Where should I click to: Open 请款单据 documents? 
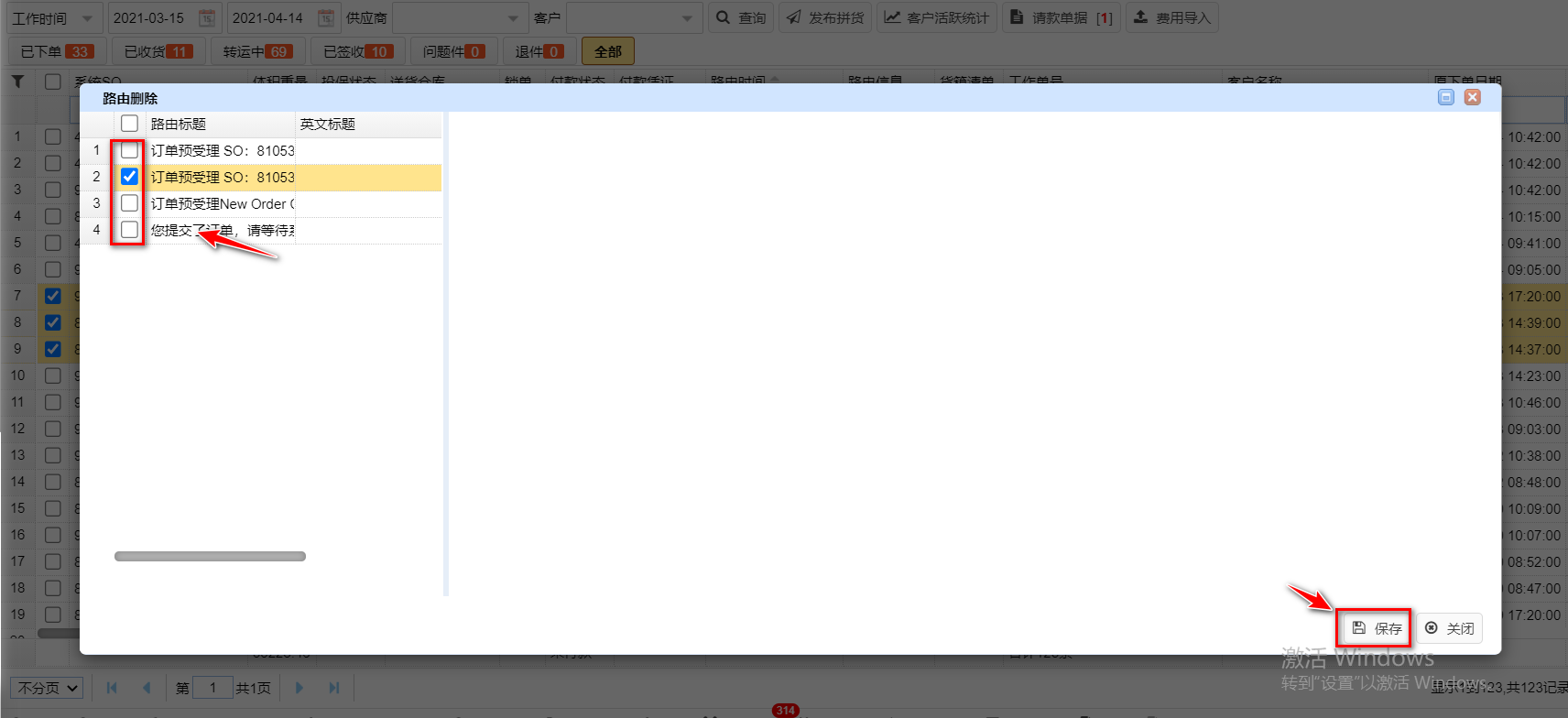pos(1061,18)
